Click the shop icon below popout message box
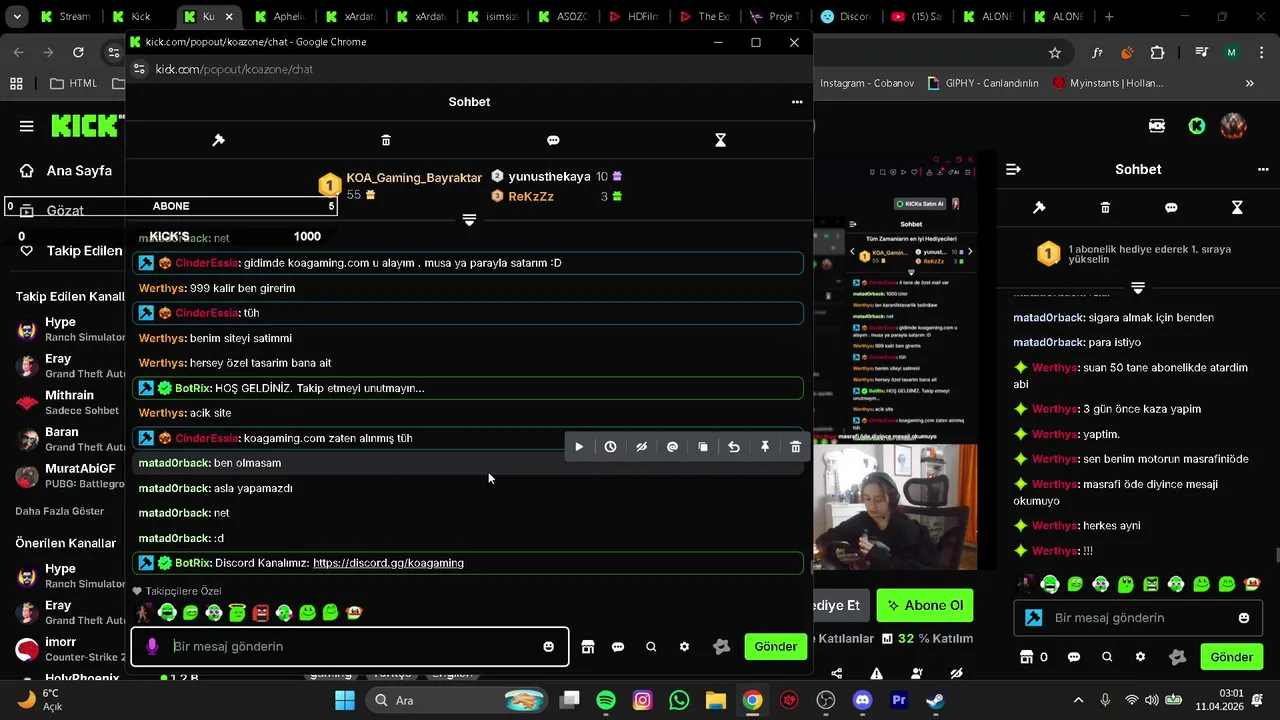 click(588, 647)
